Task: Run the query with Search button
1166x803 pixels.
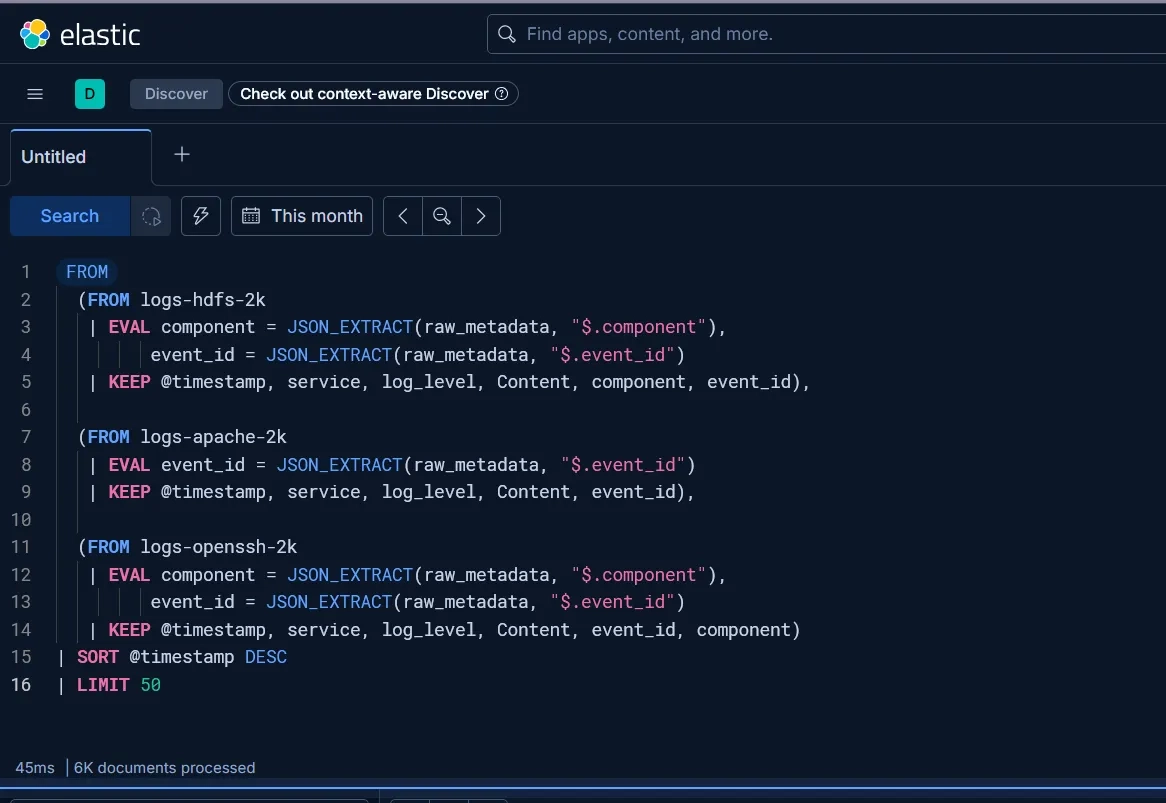Action: [x=70, y=216]
